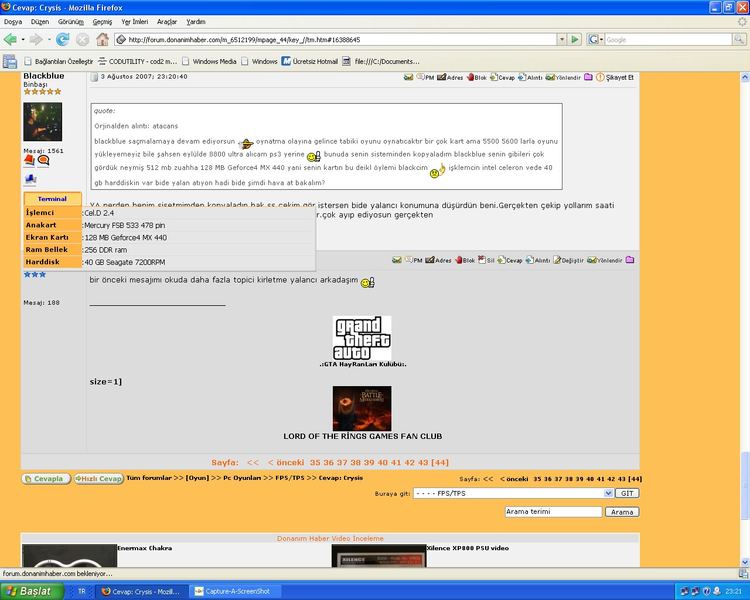This screenshot has height=600, width=750.
Task: Click Pc Oyunları breadcrumb link
Action: click(242, 478)
